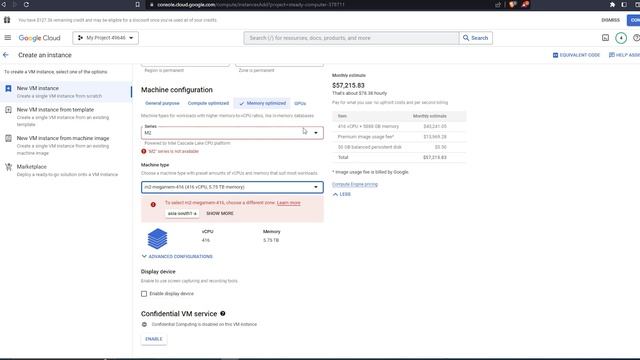The height and width of the screenshot is (360, 640).
Task: Click the M2 series error icon
Action: coord(144,151)
